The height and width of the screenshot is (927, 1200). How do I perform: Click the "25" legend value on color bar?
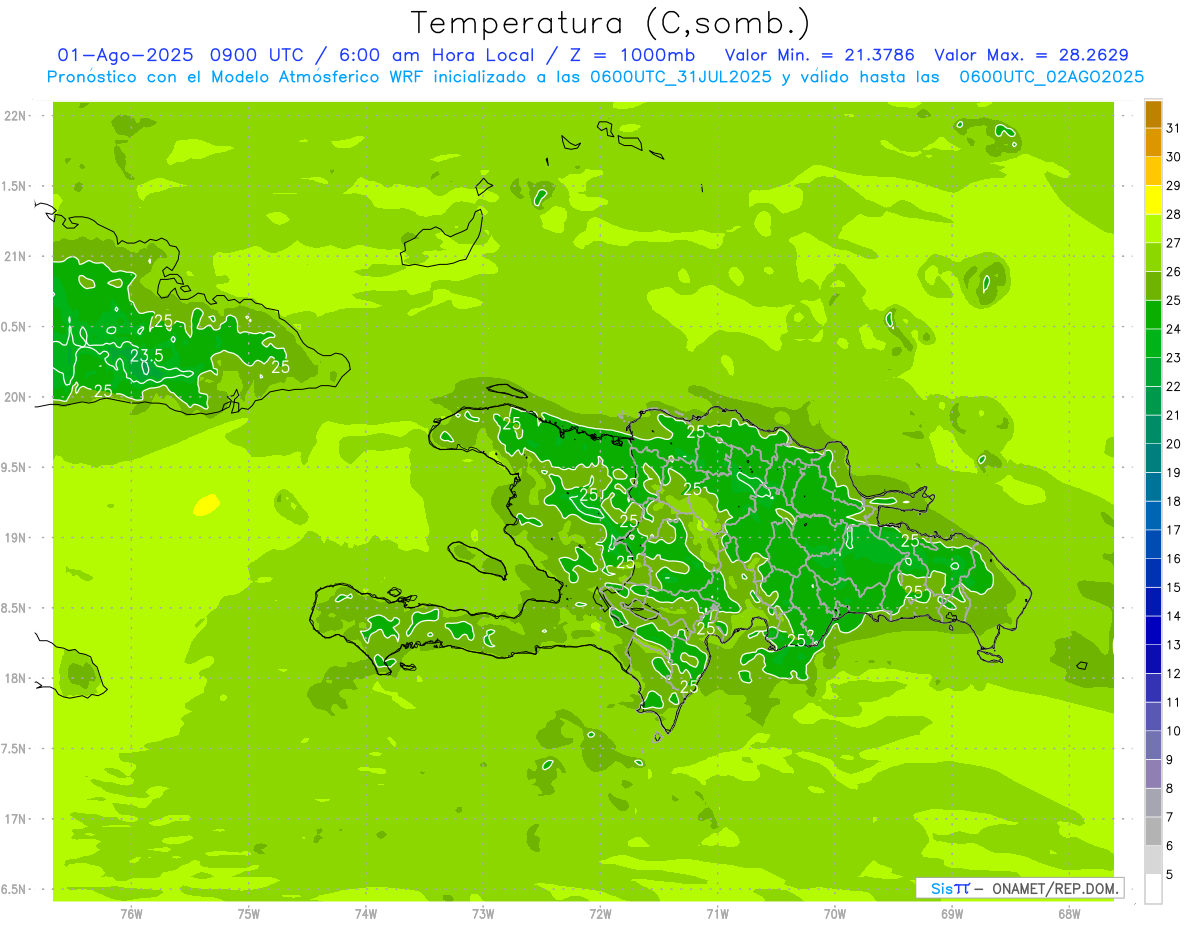click(x=1174, y=300)
